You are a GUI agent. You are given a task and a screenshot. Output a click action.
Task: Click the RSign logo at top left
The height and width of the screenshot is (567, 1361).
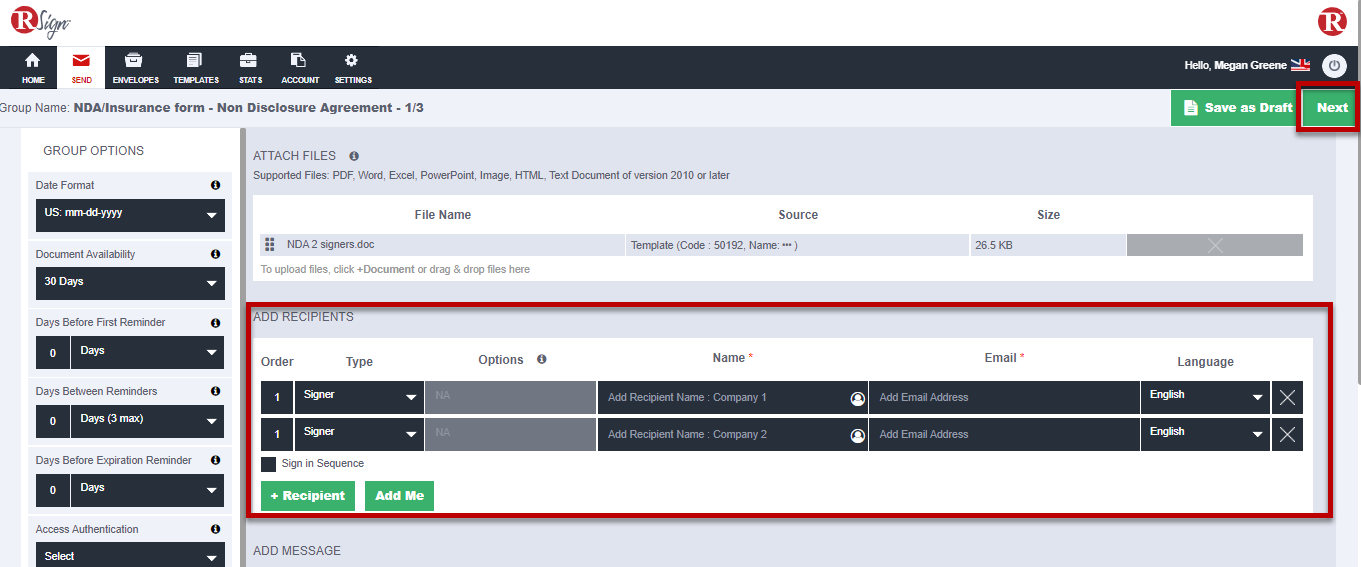click(40, 22)
